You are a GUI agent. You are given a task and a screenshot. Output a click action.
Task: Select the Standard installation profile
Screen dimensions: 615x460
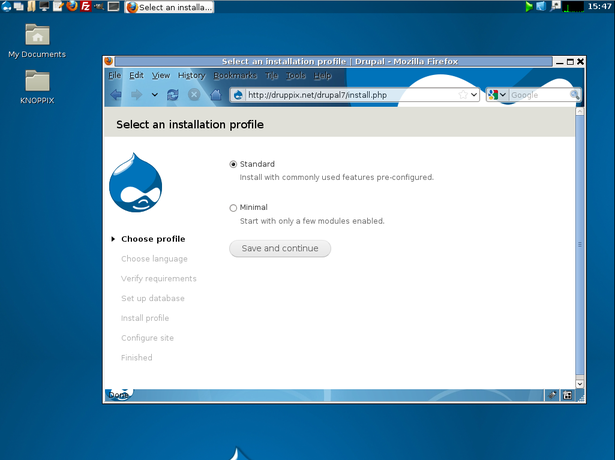click(x=233, y=164)
